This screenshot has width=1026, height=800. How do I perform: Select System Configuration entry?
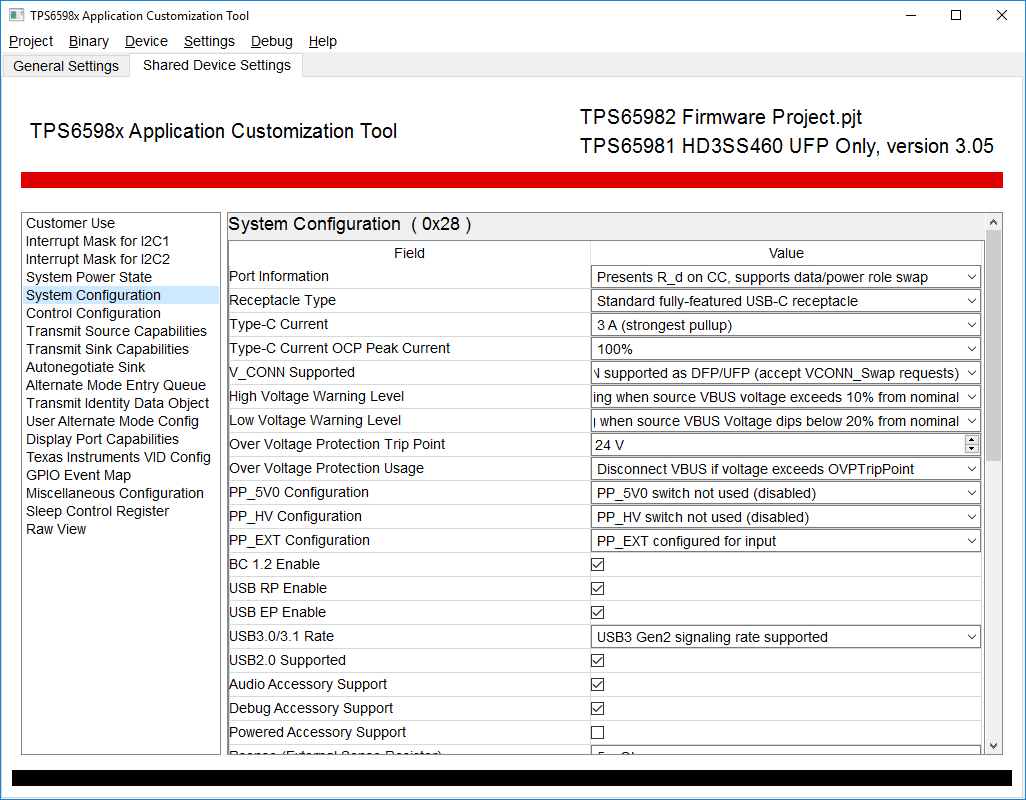point(121,295)
